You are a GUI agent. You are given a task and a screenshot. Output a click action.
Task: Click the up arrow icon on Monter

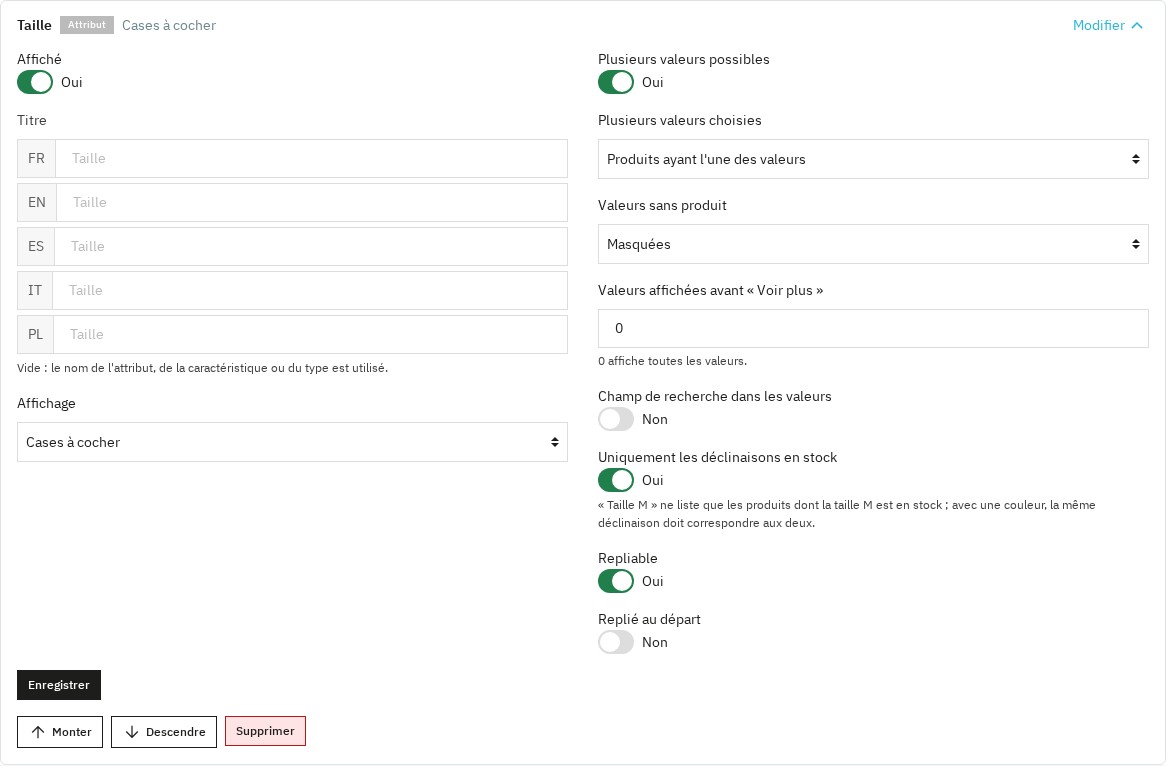click(x=38, y=732)
